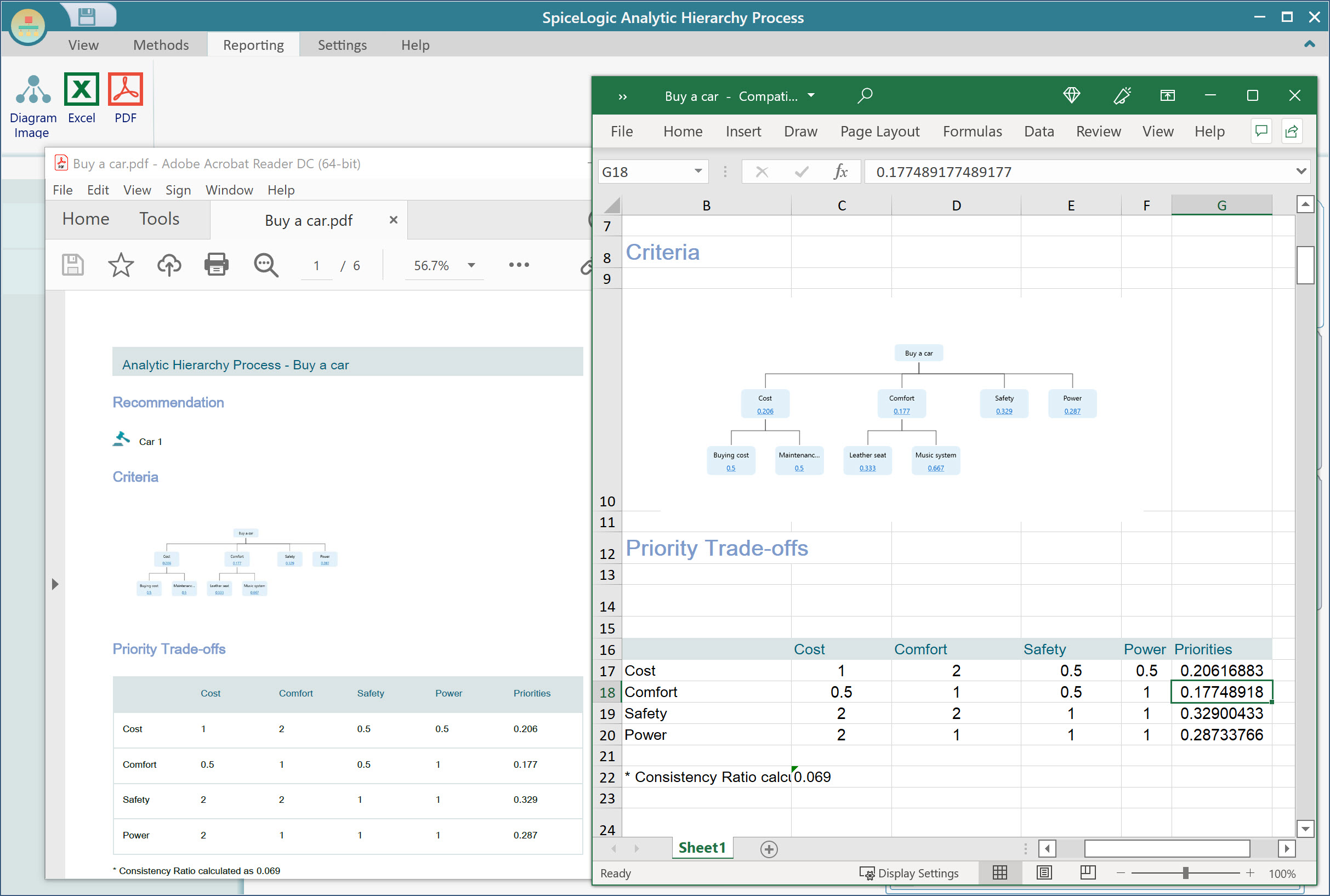The image size is (1330, 896).
Task: Close the Buy a car.pdf tab
Action: [393, 220]
